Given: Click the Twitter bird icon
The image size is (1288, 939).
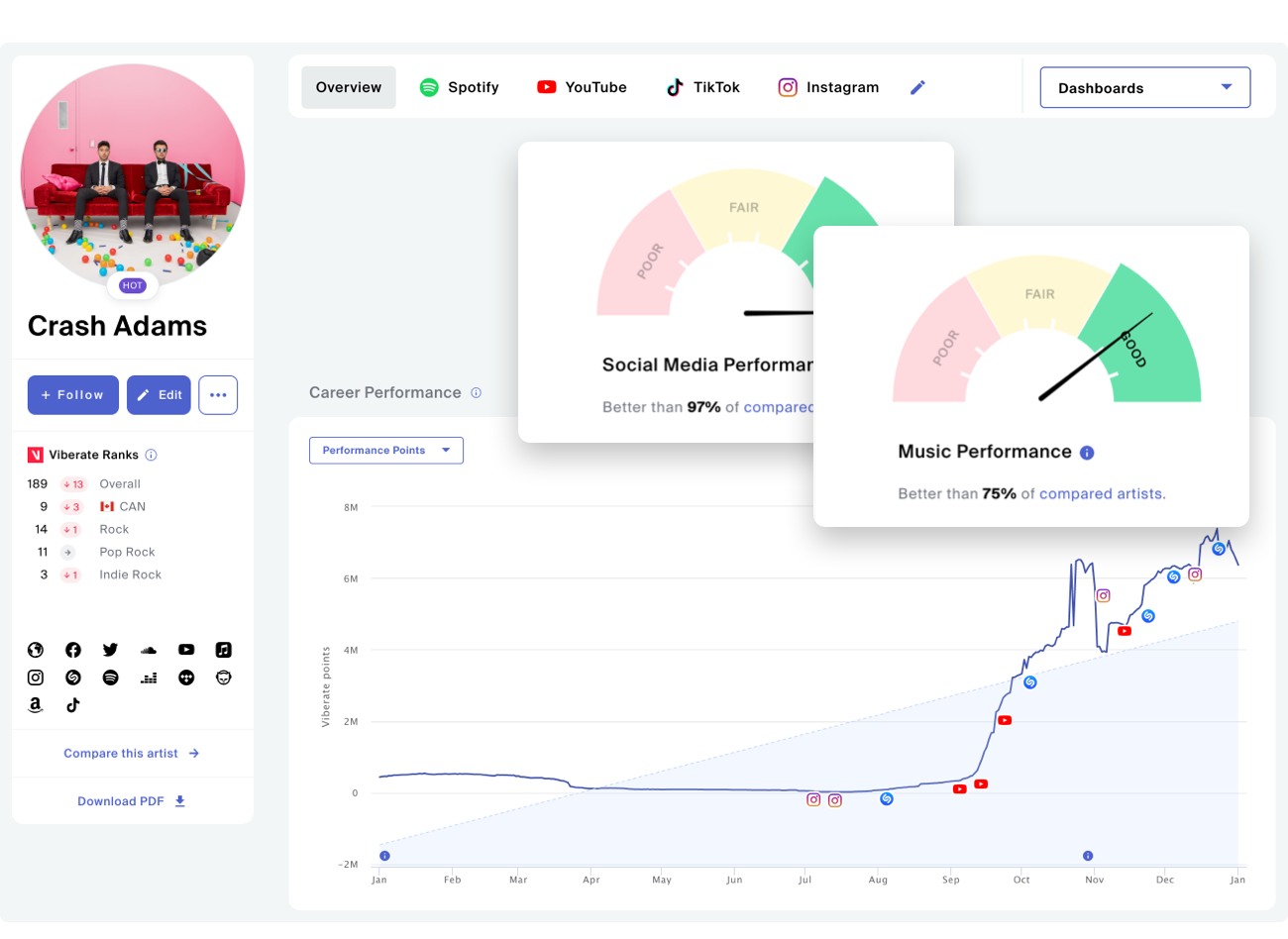Looking at the screenshot, I should click(110, 650).
